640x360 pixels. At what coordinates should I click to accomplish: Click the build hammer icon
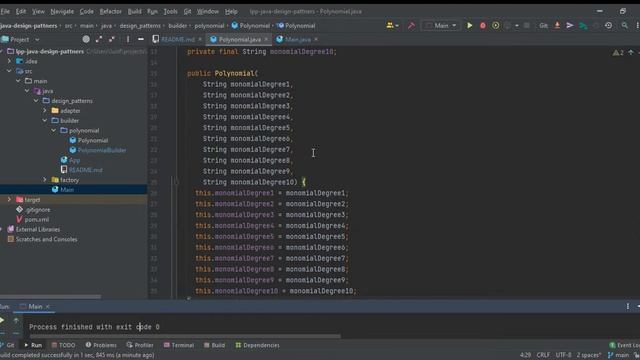(411, 26)
